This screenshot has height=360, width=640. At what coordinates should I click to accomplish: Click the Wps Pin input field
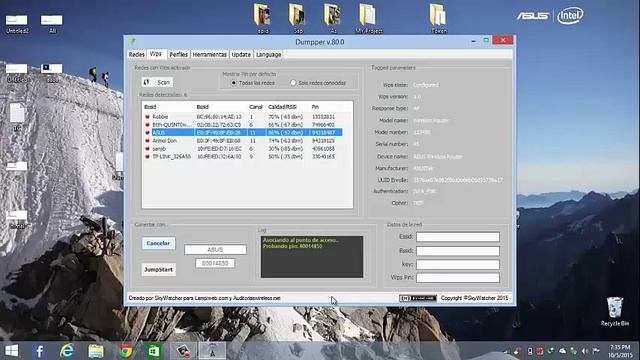(458, 278)
